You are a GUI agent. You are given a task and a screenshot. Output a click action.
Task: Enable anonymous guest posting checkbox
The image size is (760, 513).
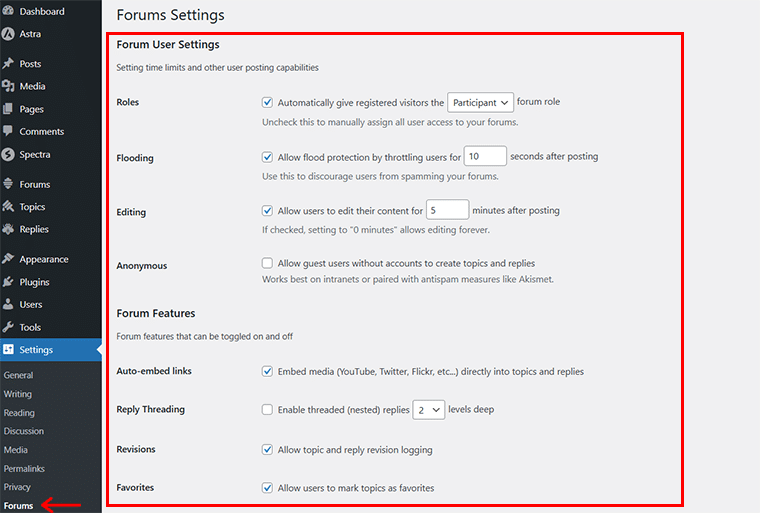point(267,263)
